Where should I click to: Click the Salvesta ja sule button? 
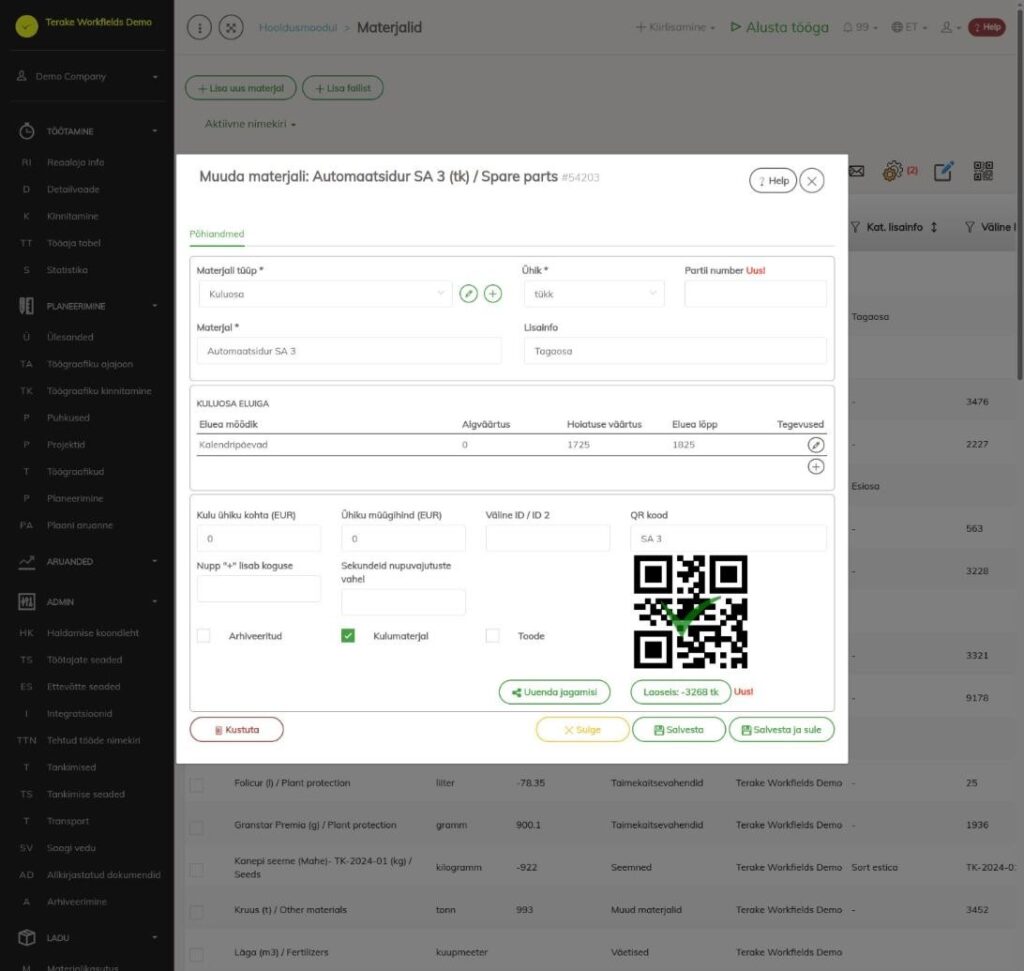click(x=781, y=730)
